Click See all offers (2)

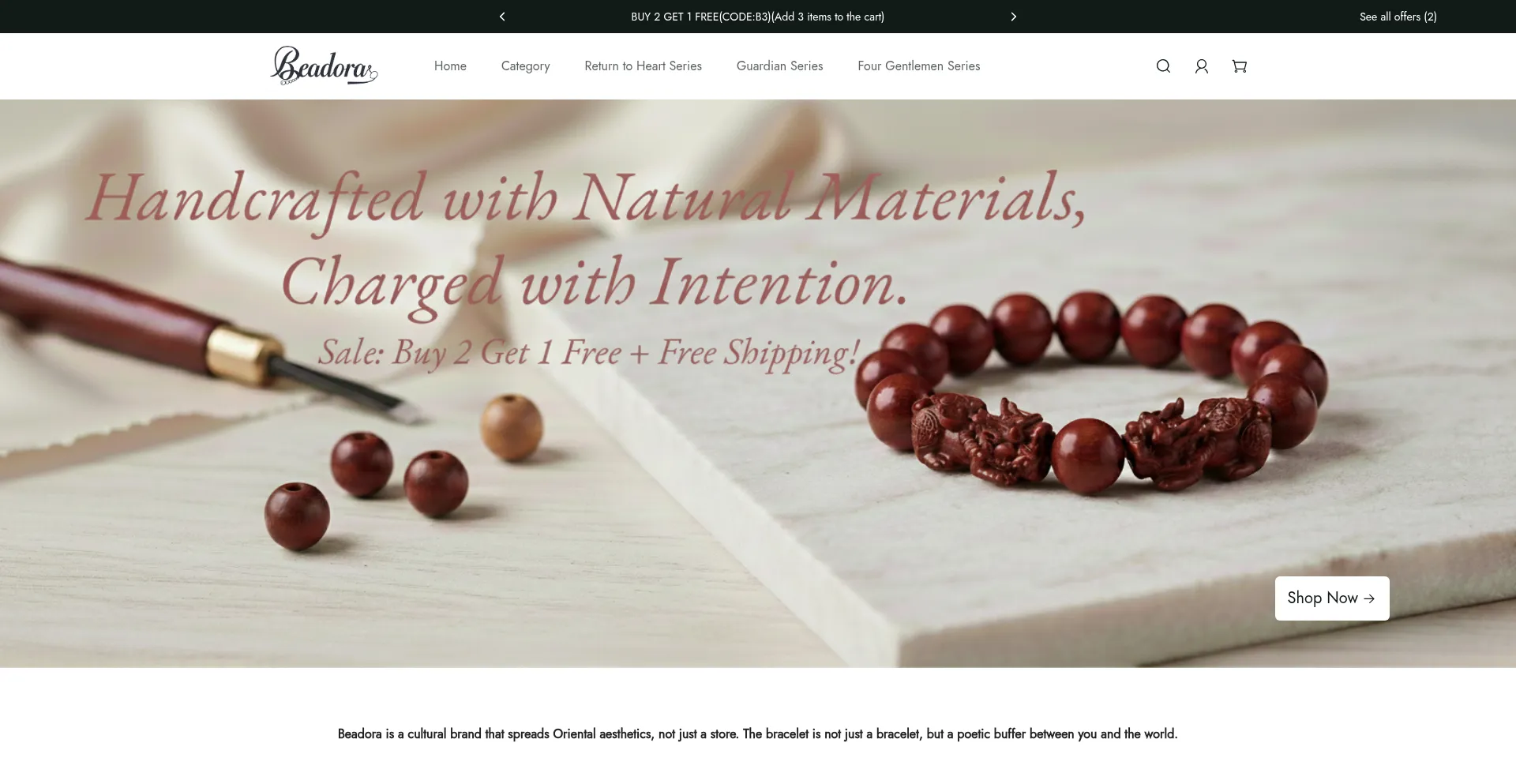coord(1398,17)
